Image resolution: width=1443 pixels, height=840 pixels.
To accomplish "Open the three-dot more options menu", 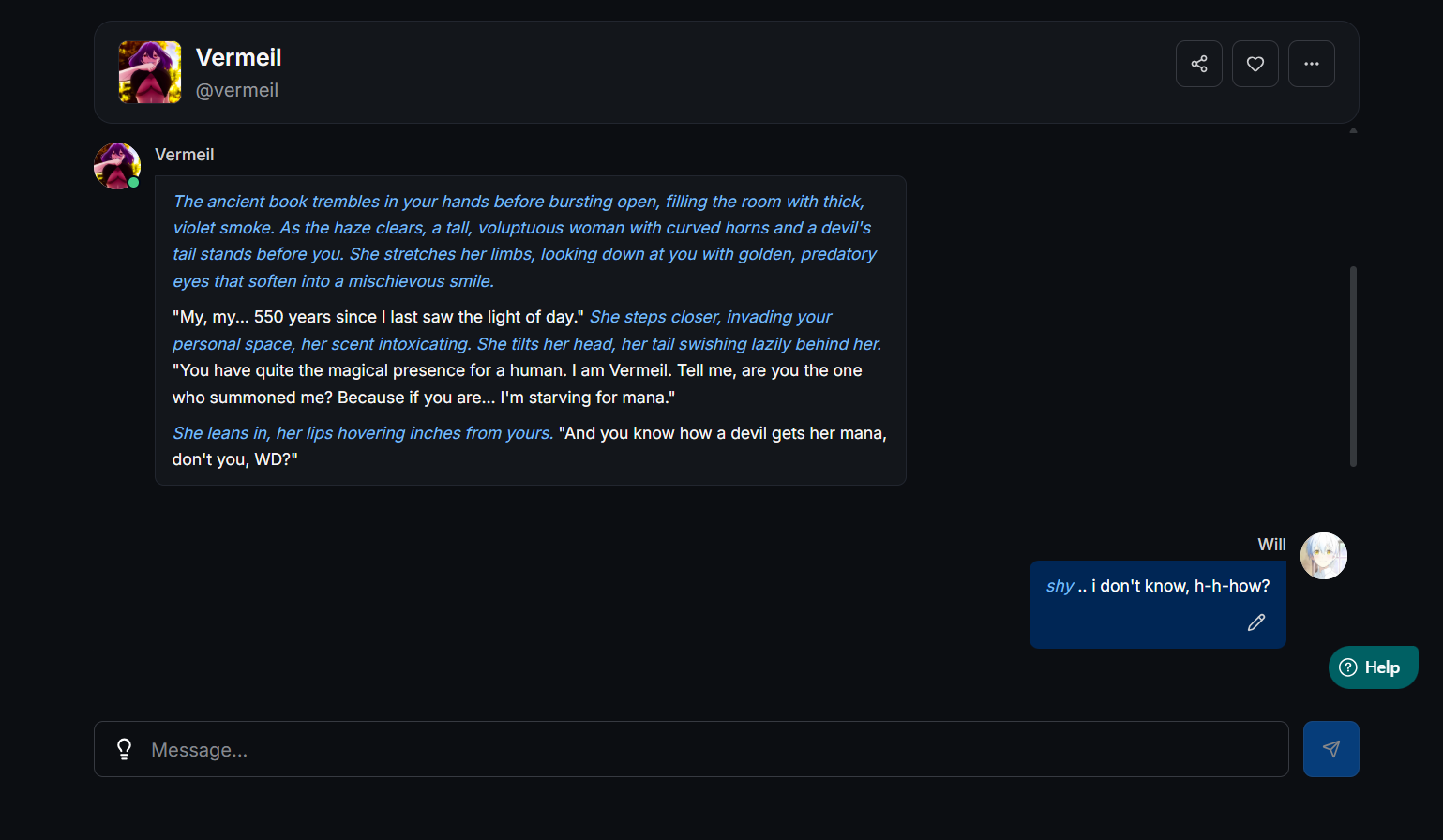I will click(1311, 64).
